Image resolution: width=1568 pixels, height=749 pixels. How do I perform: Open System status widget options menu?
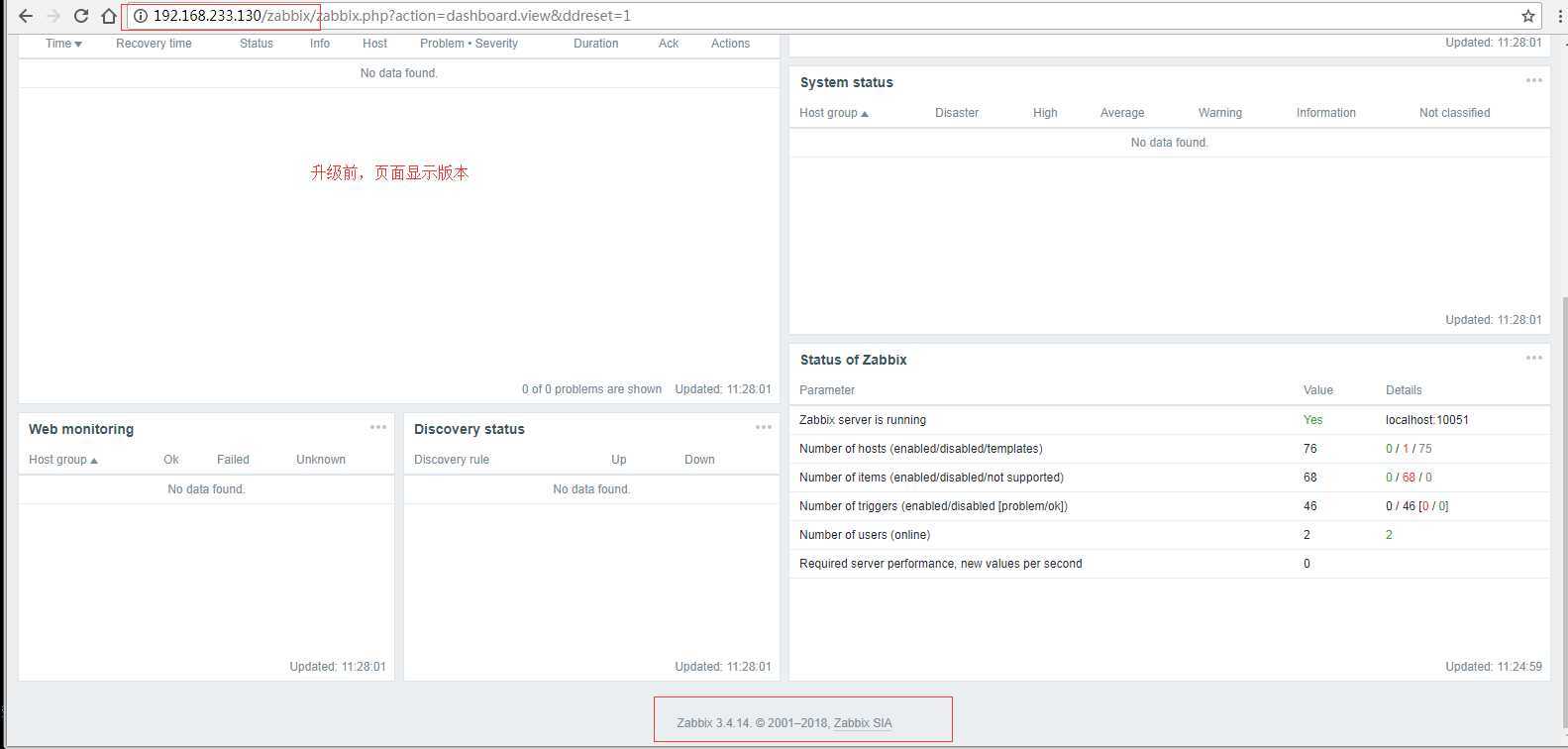(1534, 80)
